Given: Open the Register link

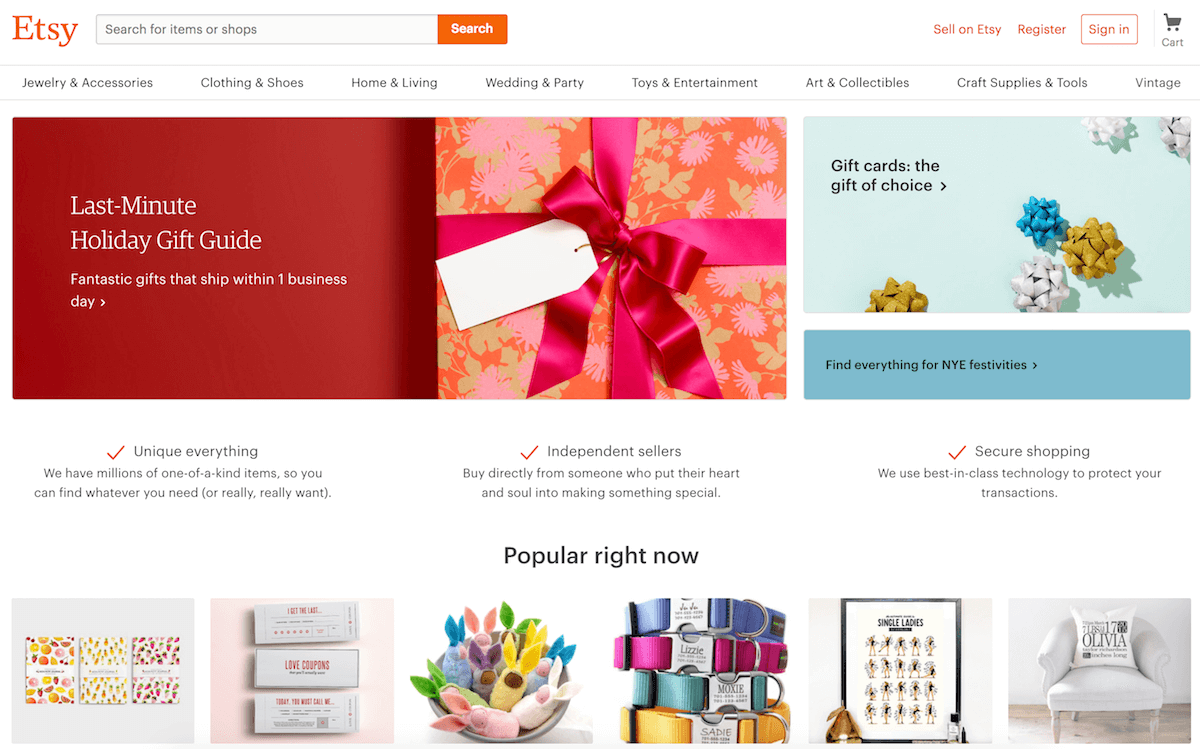Looking at the screenshot, I should (x=1042, y=29).
